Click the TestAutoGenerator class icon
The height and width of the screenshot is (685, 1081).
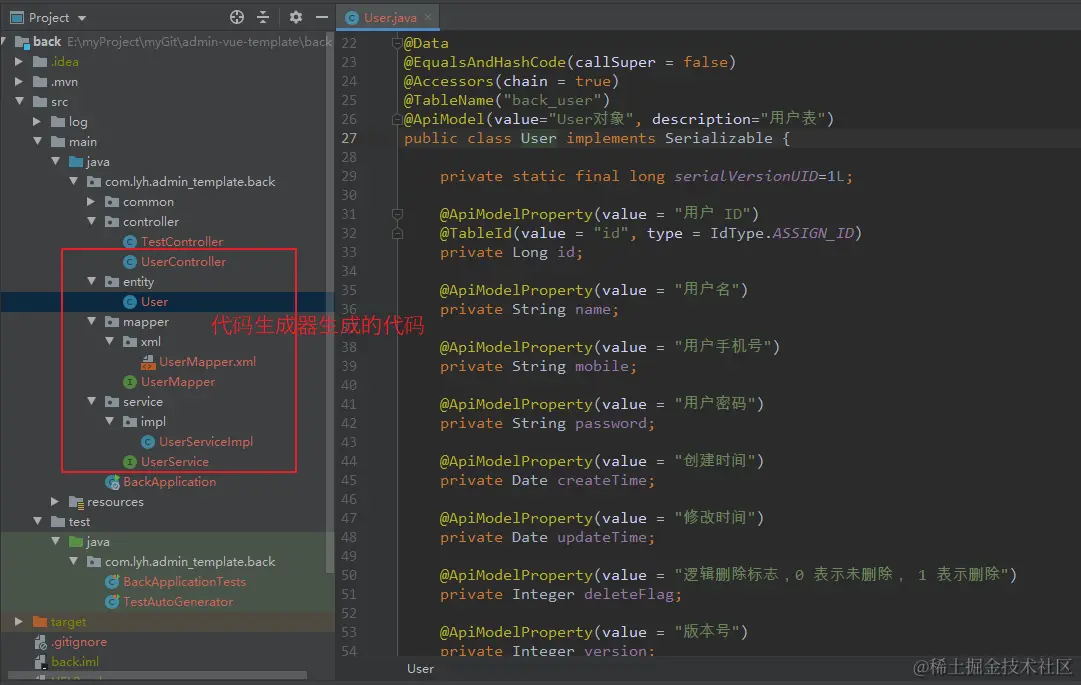pos(112,602)
